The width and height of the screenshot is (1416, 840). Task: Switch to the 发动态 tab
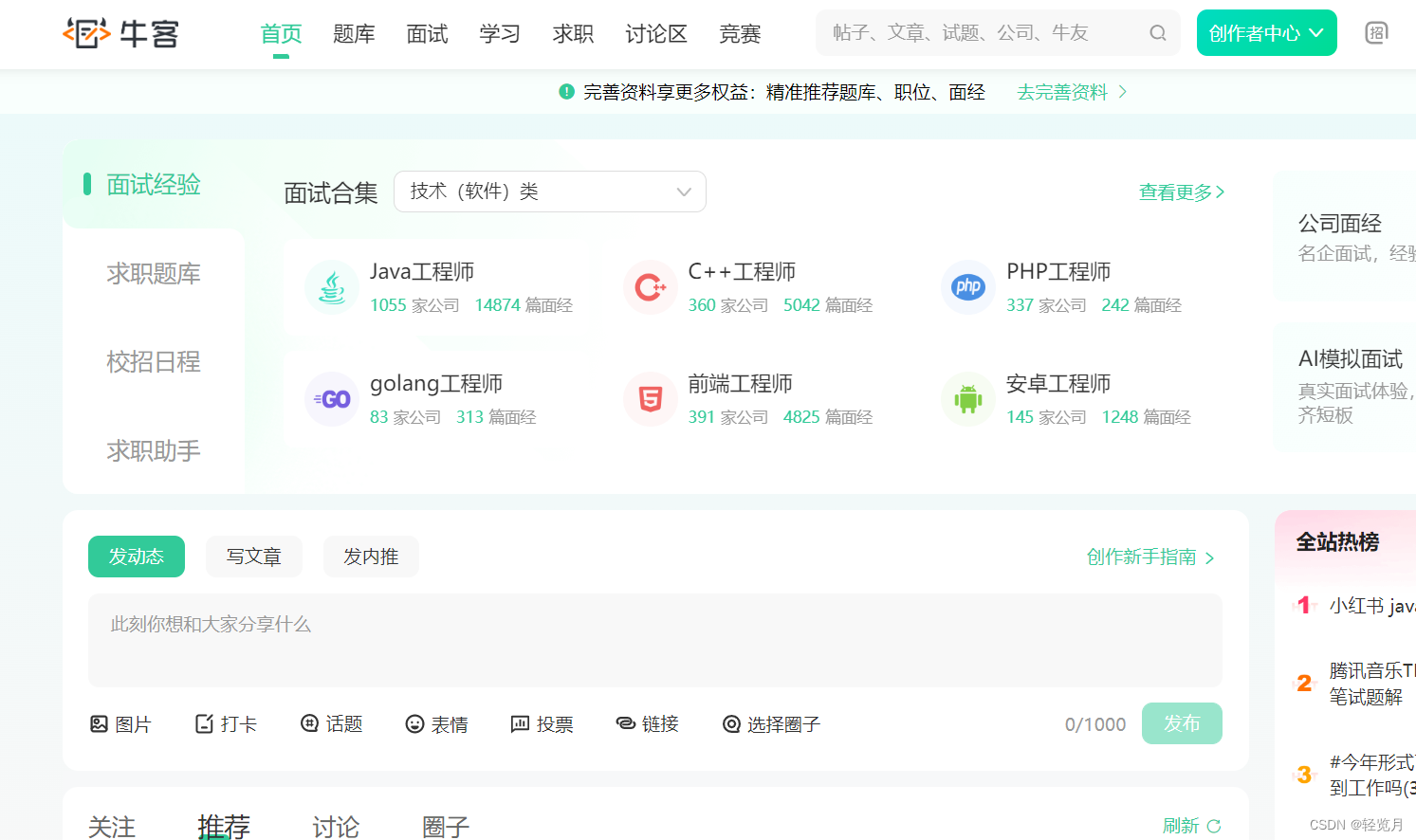(x=137, y=557)
